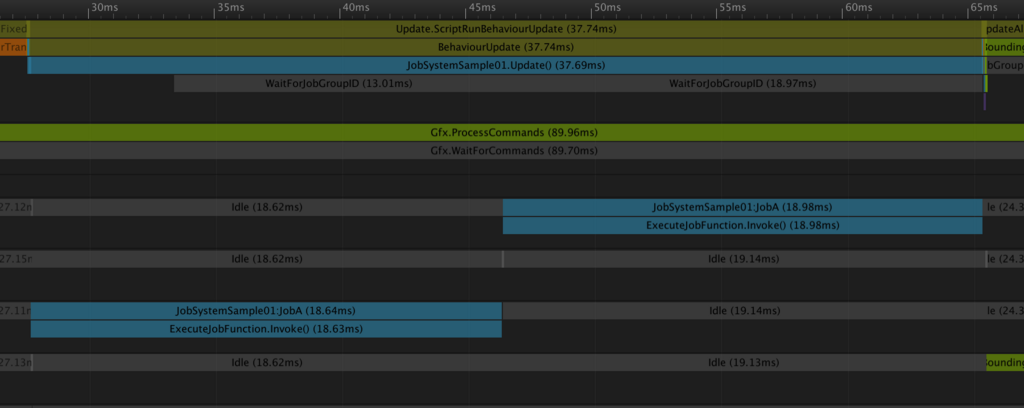Select the JobSystemSample01:JobA (18.98ms) sample
This screenshot has height=408, width=1024.
[743, 208]
